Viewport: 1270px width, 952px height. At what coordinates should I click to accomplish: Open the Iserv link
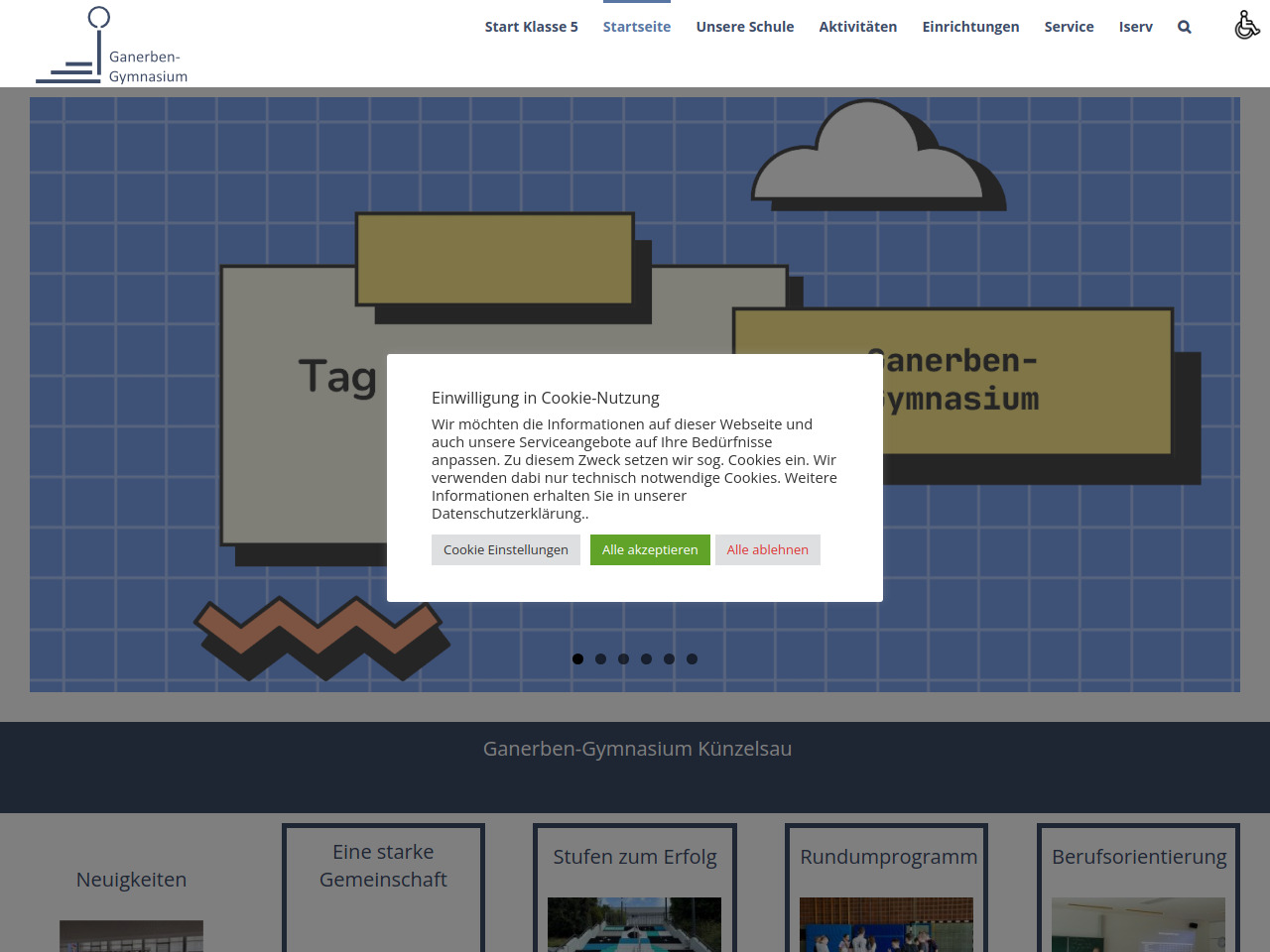1135,27
